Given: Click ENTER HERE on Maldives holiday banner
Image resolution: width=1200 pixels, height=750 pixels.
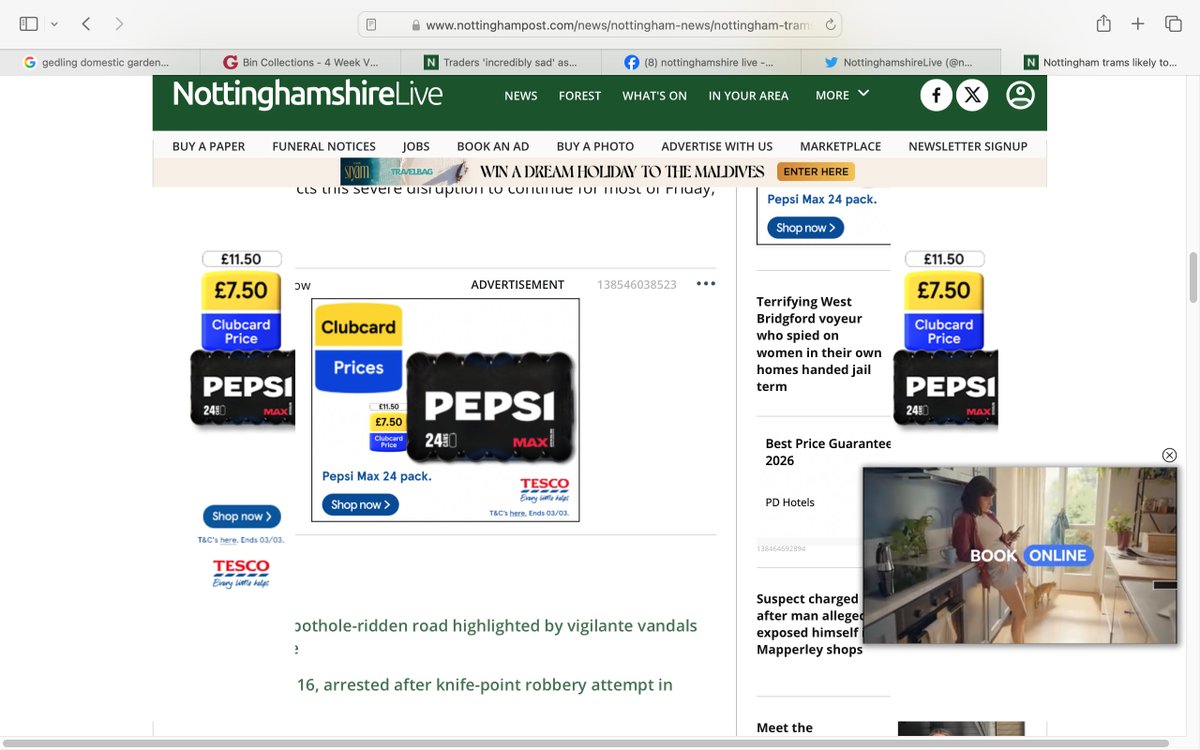Looking at the screenshot, I should 815,172.
